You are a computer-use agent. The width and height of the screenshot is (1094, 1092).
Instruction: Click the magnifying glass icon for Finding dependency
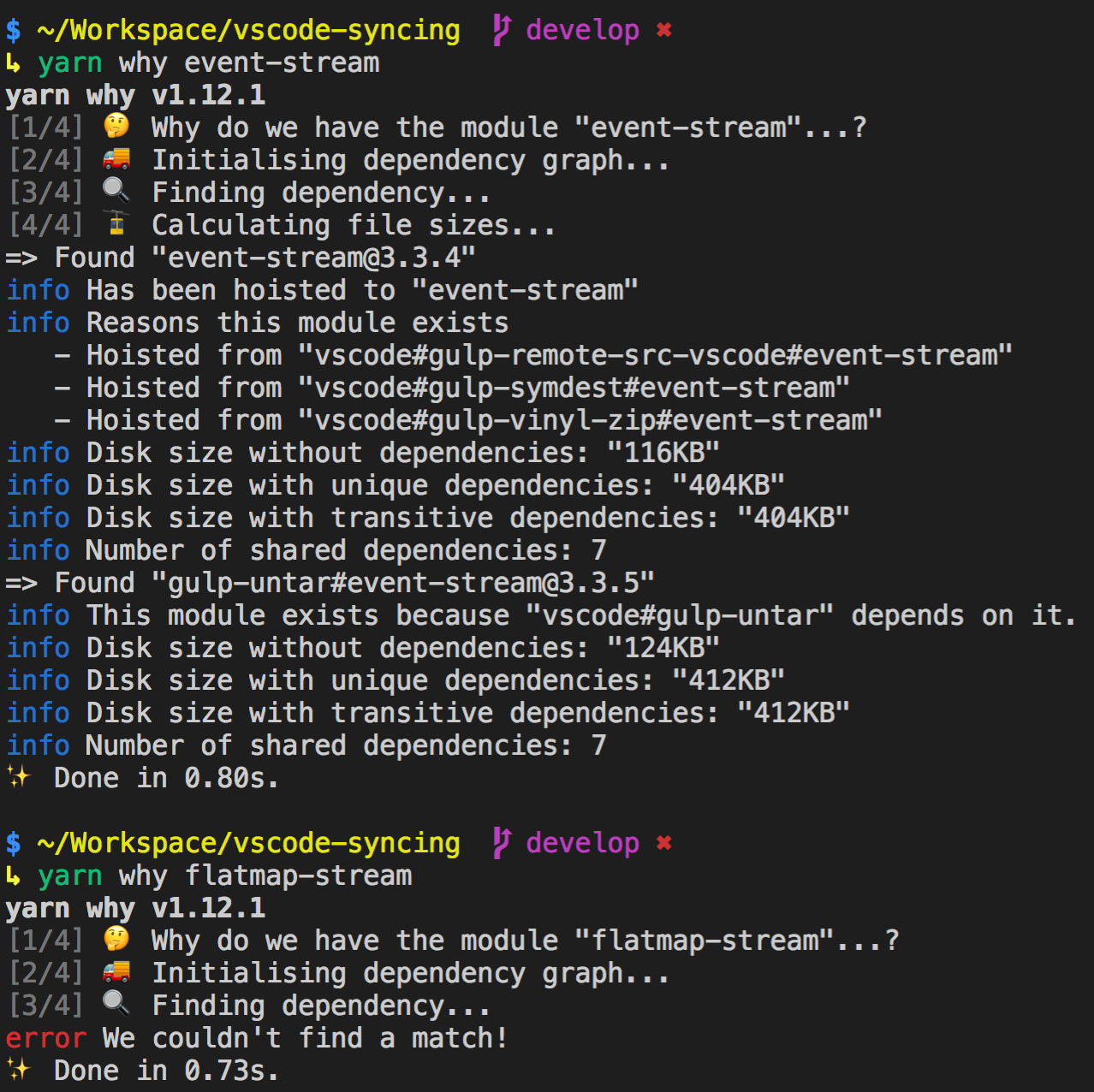116,191
